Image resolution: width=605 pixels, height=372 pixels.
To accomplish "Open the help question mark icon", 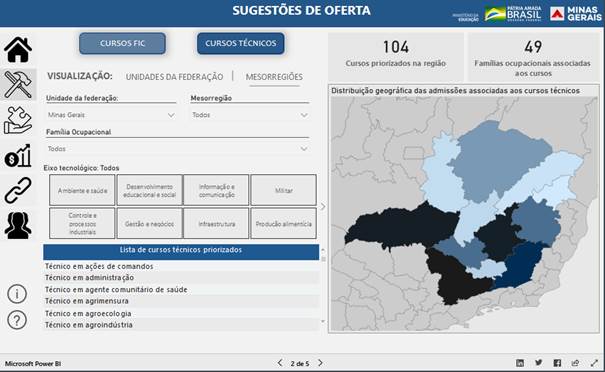I will pyautogui.click(x=17, y=320).
